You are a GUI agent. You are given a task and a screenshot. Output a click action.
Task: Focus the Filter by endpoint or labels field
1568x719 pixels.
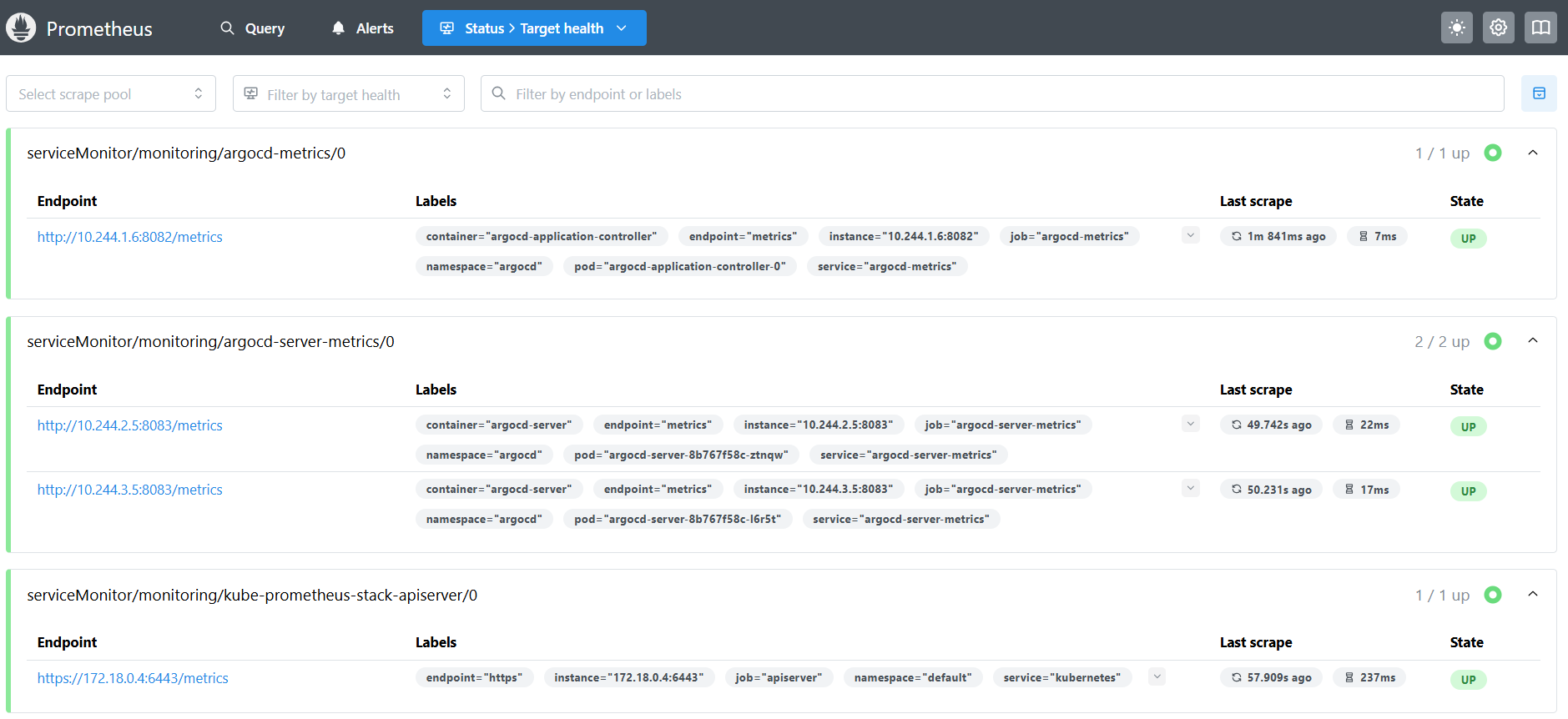992,93
